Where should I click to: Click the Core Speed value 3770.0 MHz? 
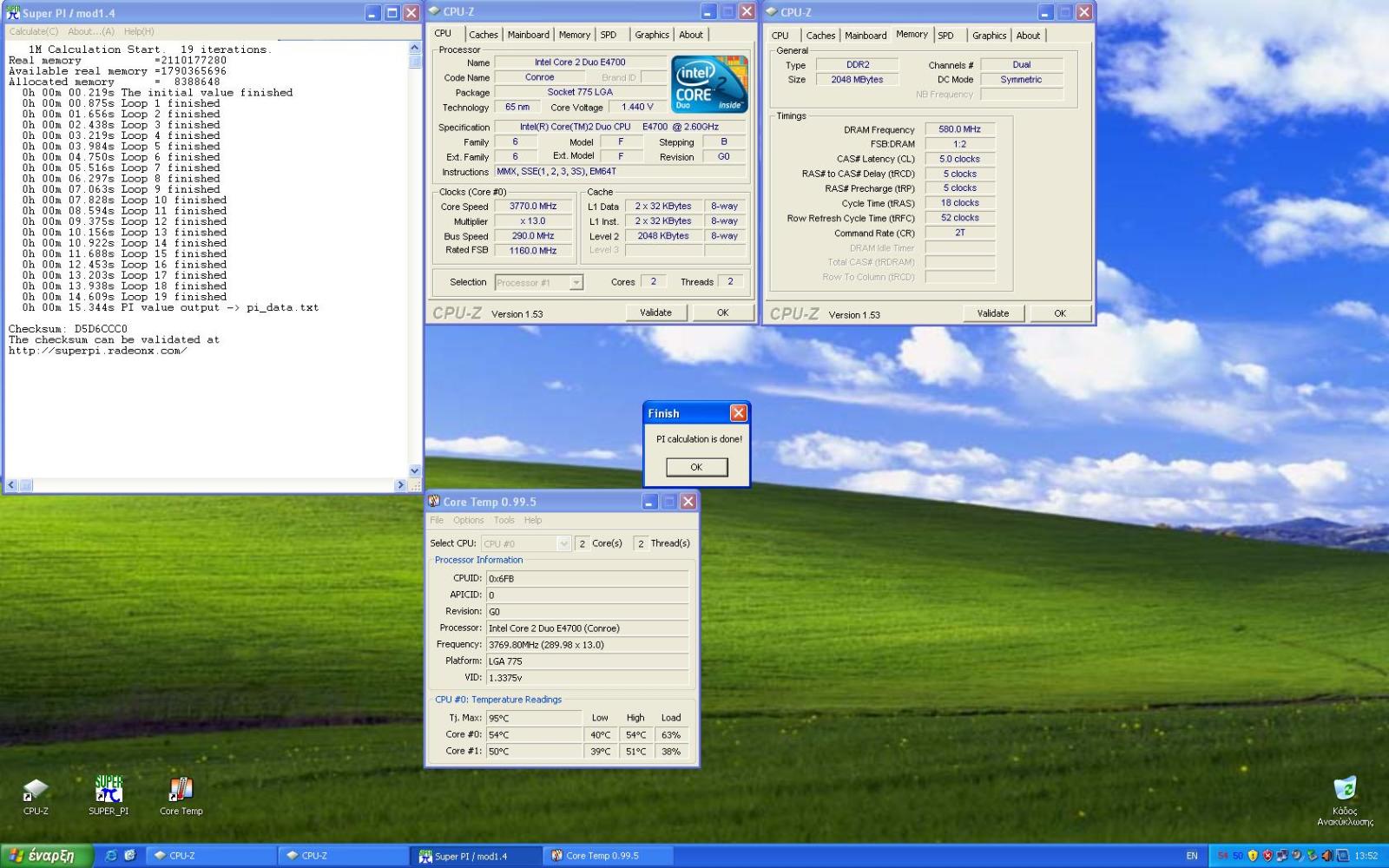(533, 207)
